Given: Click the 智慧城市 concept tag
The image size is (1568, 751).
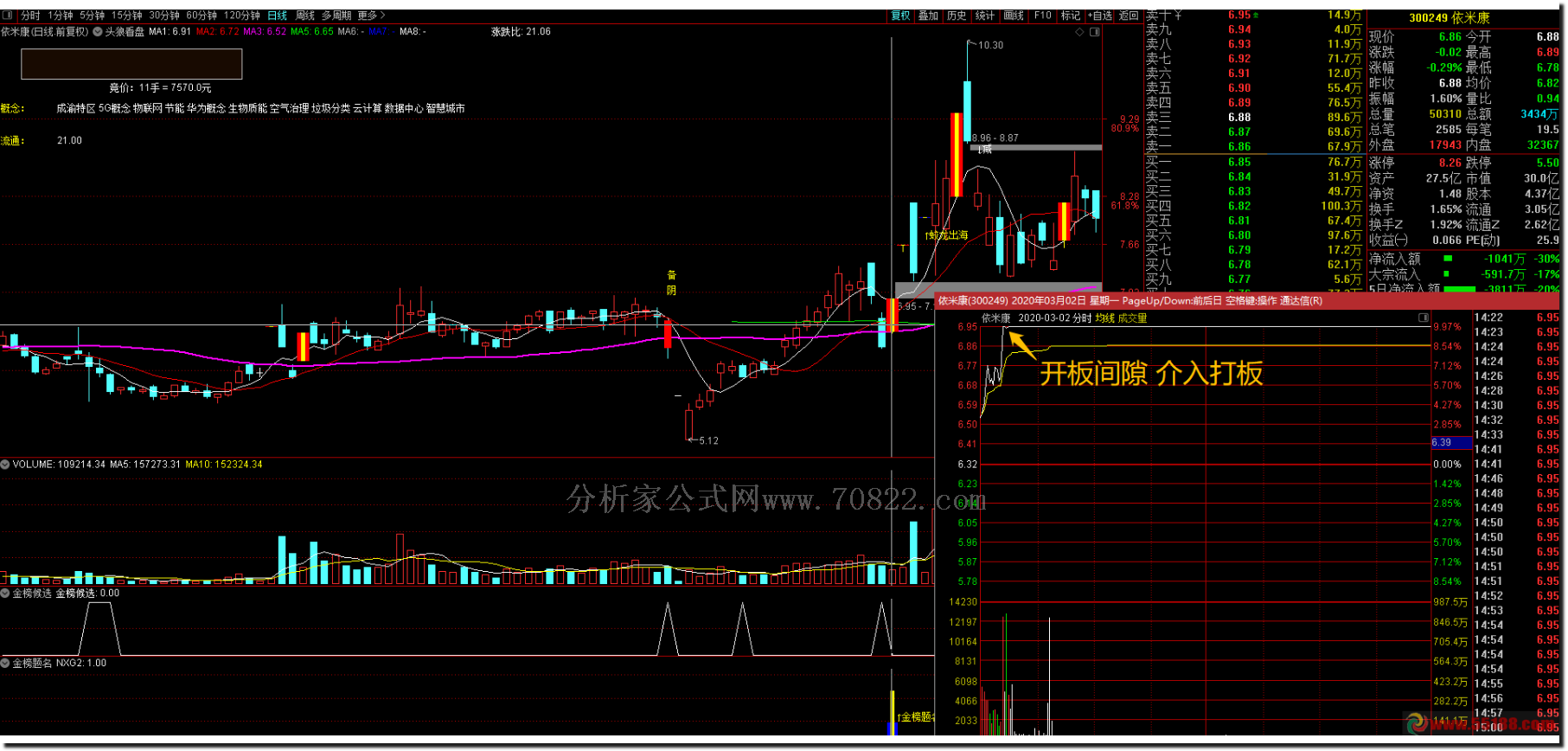Looking at the screenshot, I should [445, 108].
